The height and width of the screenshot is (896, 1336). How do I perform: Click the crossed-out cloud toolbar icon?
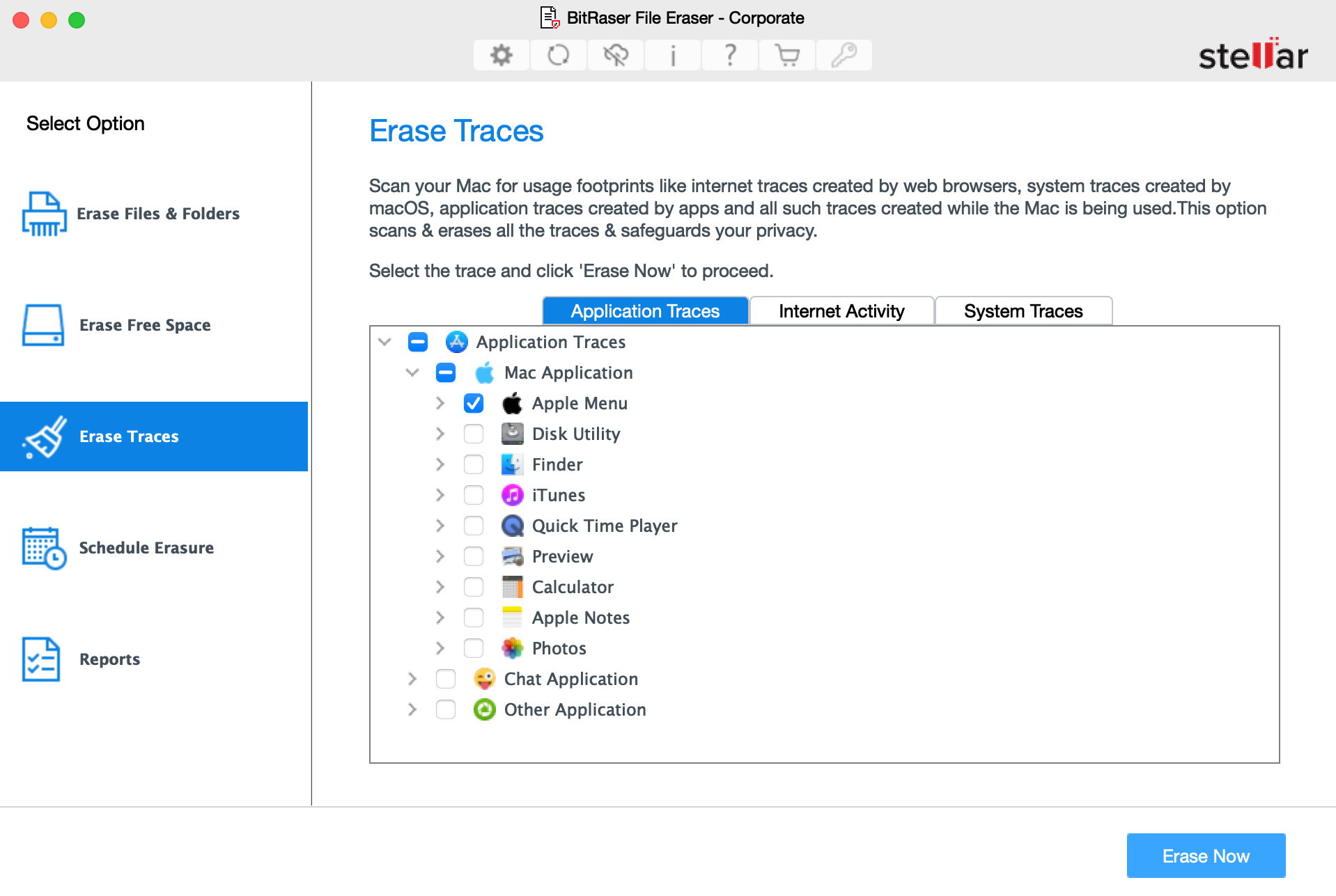(x=615, y=55)
